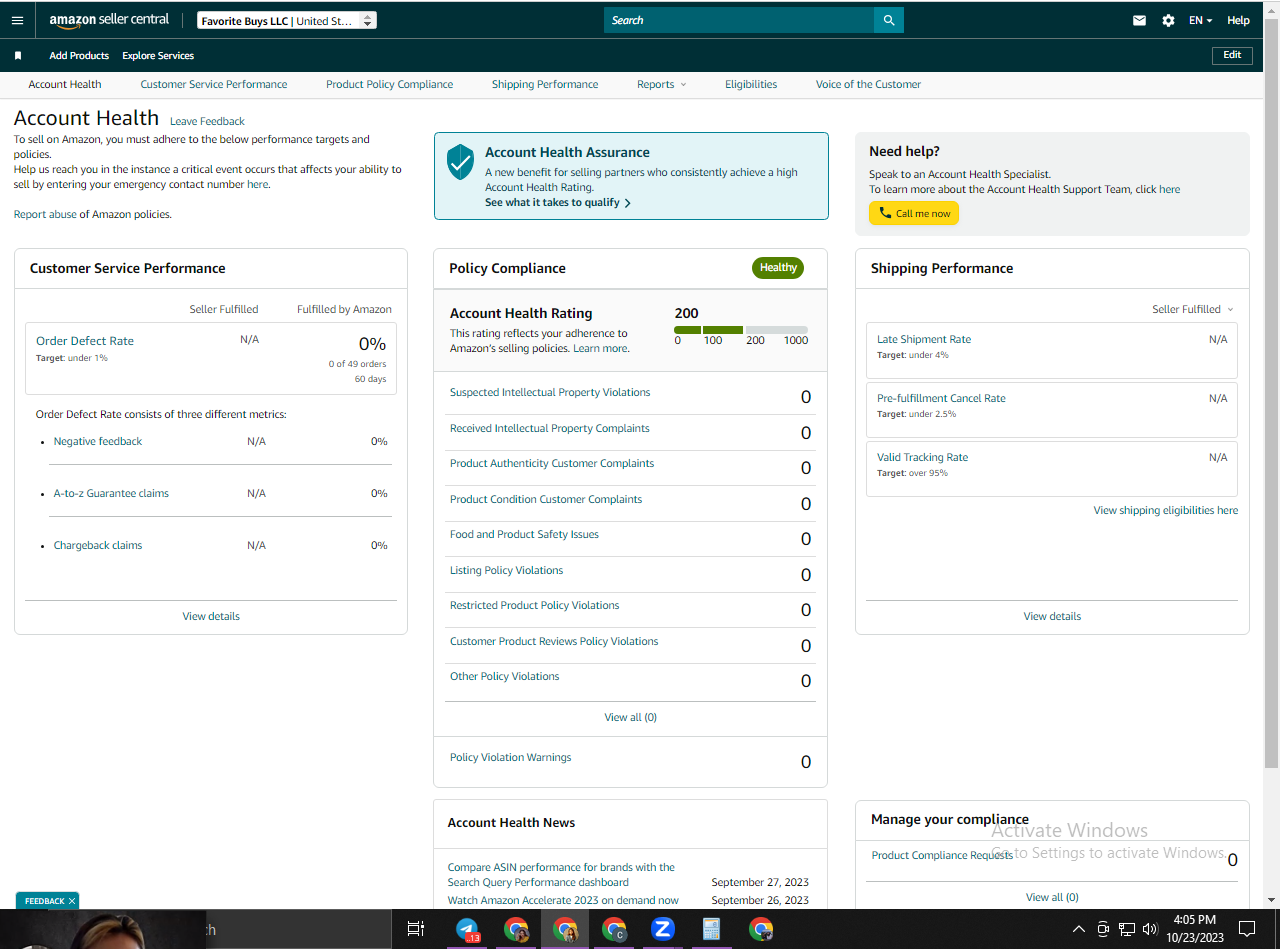This screenshot has width=1280, height=949.
Task: Click the Leave Feedback link
Action: (207, 121)
